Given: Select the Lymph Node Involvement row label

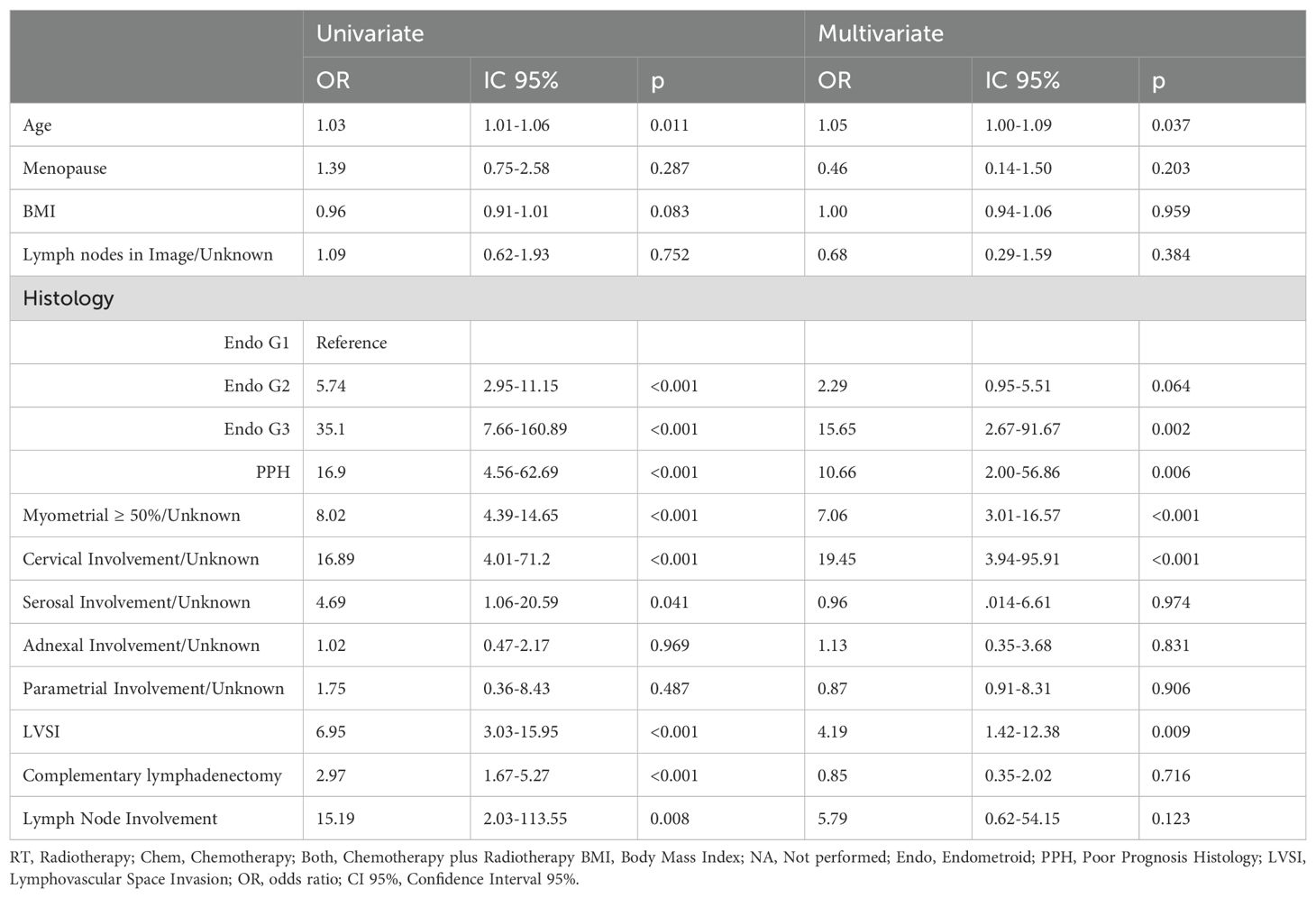Looking at the screenshot, I should [120, 819].
